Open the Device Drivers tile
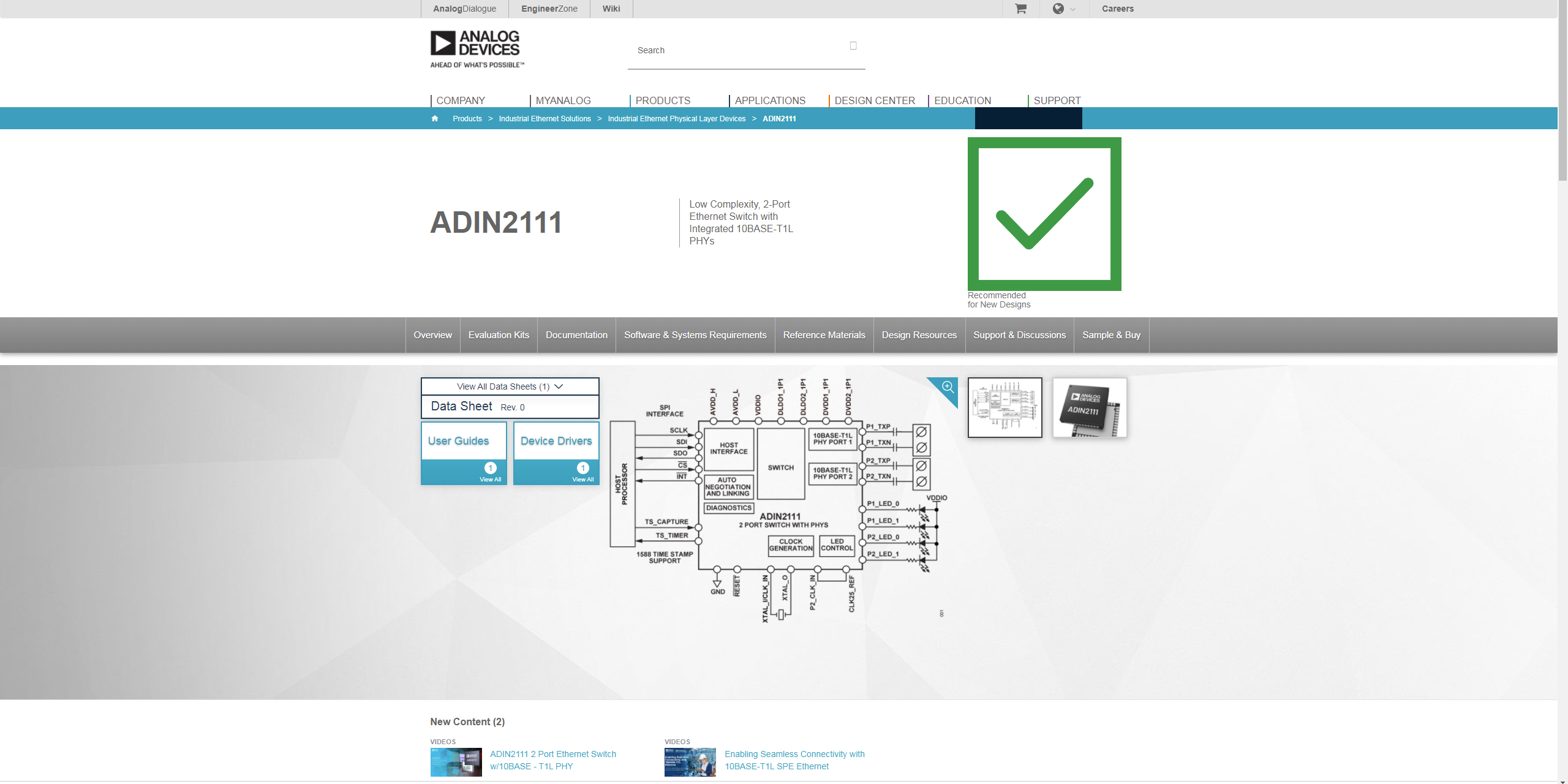1568x784 pixels. (556, 441)
